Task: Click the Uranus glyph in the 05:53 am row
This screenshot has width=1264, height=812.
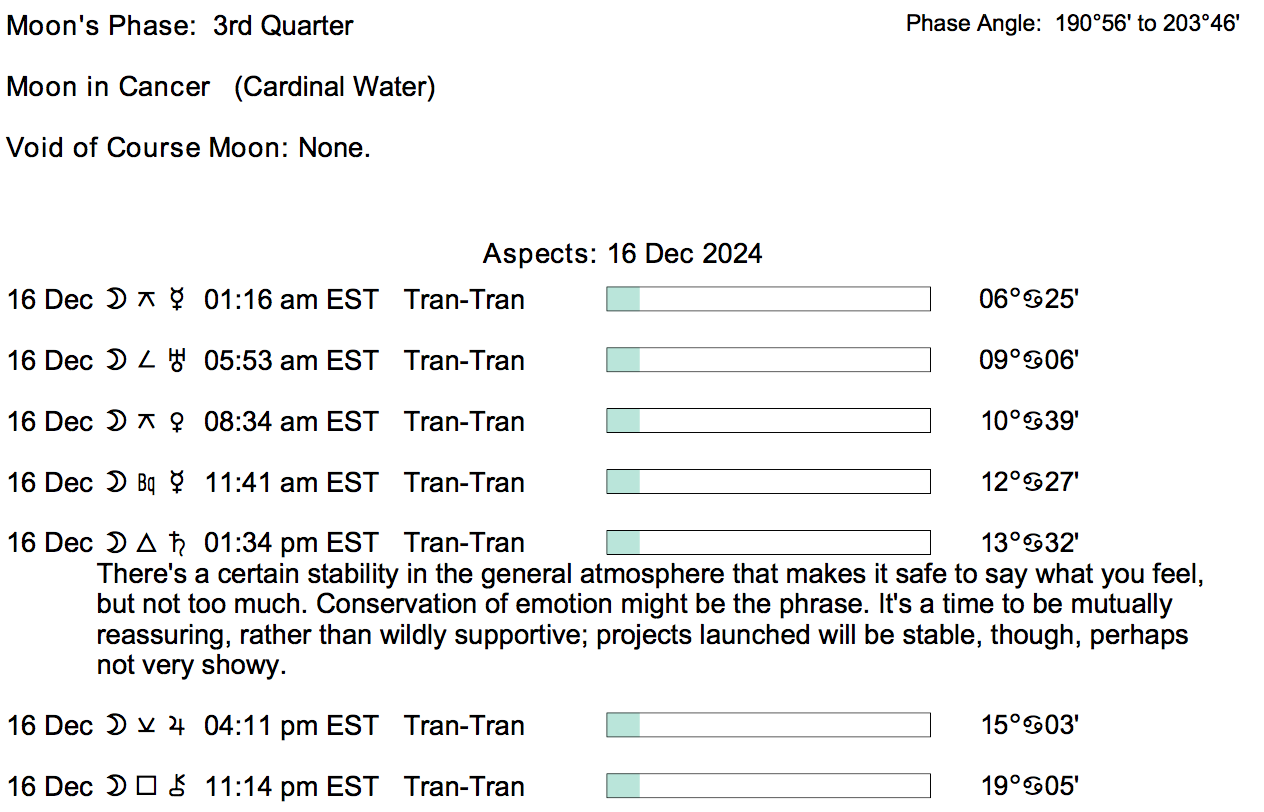Action: click(179, 361)
